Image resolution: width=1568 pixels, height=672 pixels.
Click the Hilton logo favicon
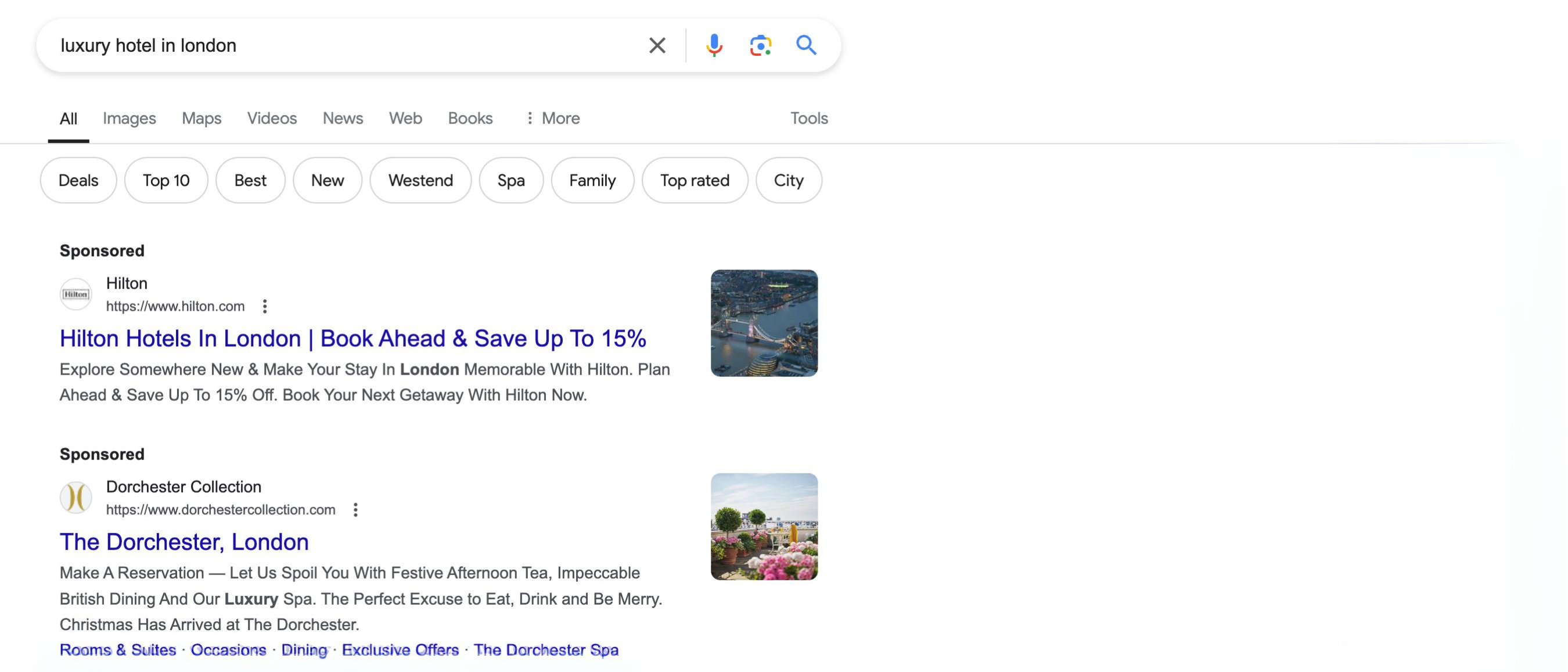coord(76,294)
